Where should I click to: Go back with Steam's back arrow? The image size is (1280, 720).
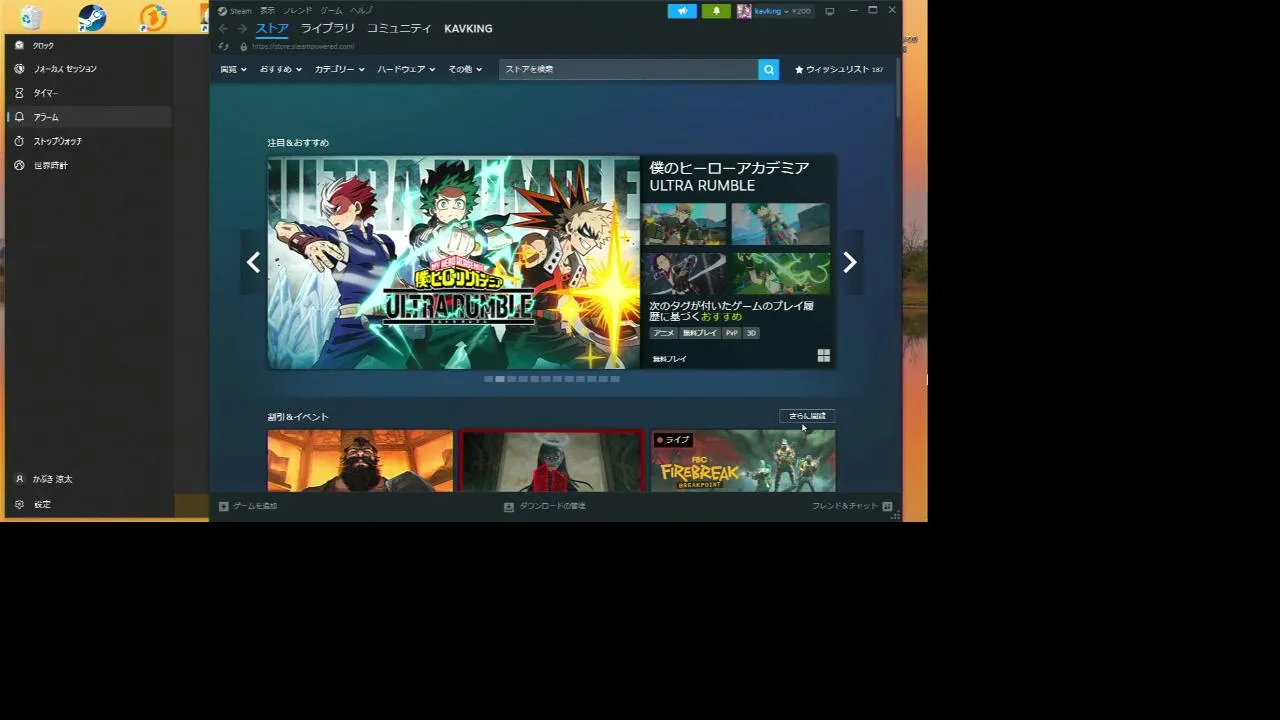pos(224,28)
